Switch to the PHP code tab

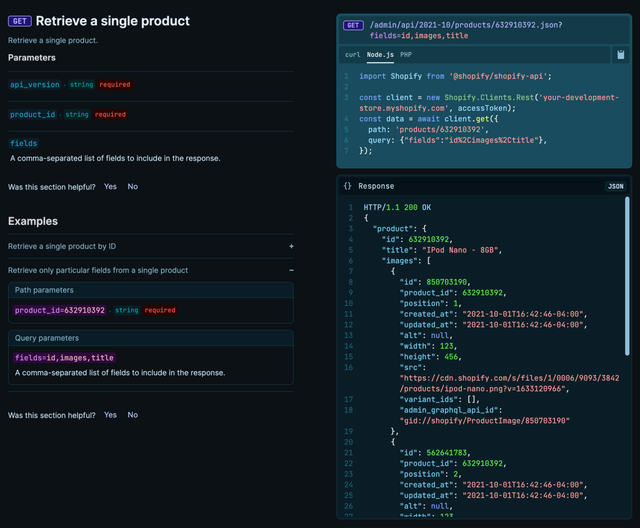pos(406,55)
